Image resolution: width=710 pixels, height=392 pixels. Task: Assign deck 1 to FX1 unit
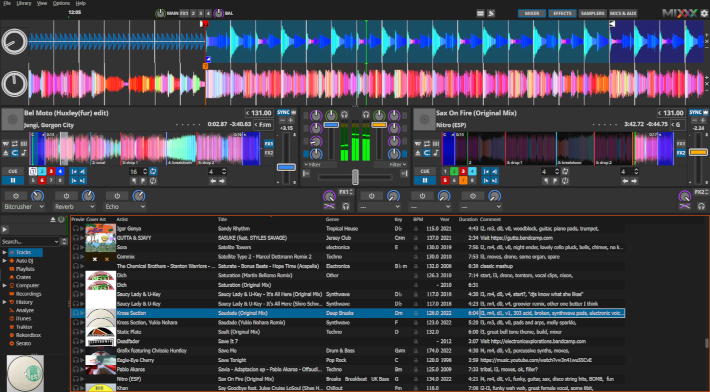269,143
